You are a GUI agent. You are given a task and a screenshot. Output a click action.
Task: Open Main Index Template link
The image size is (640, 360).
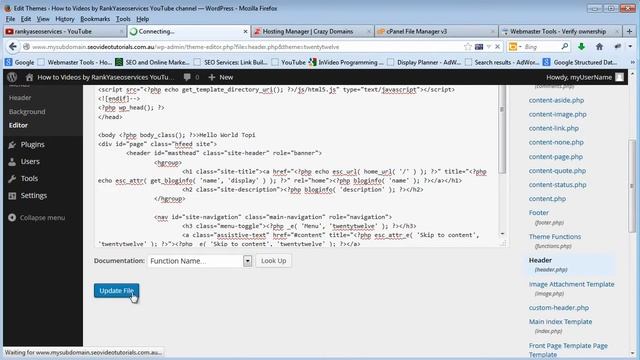[x=560, y=322]
